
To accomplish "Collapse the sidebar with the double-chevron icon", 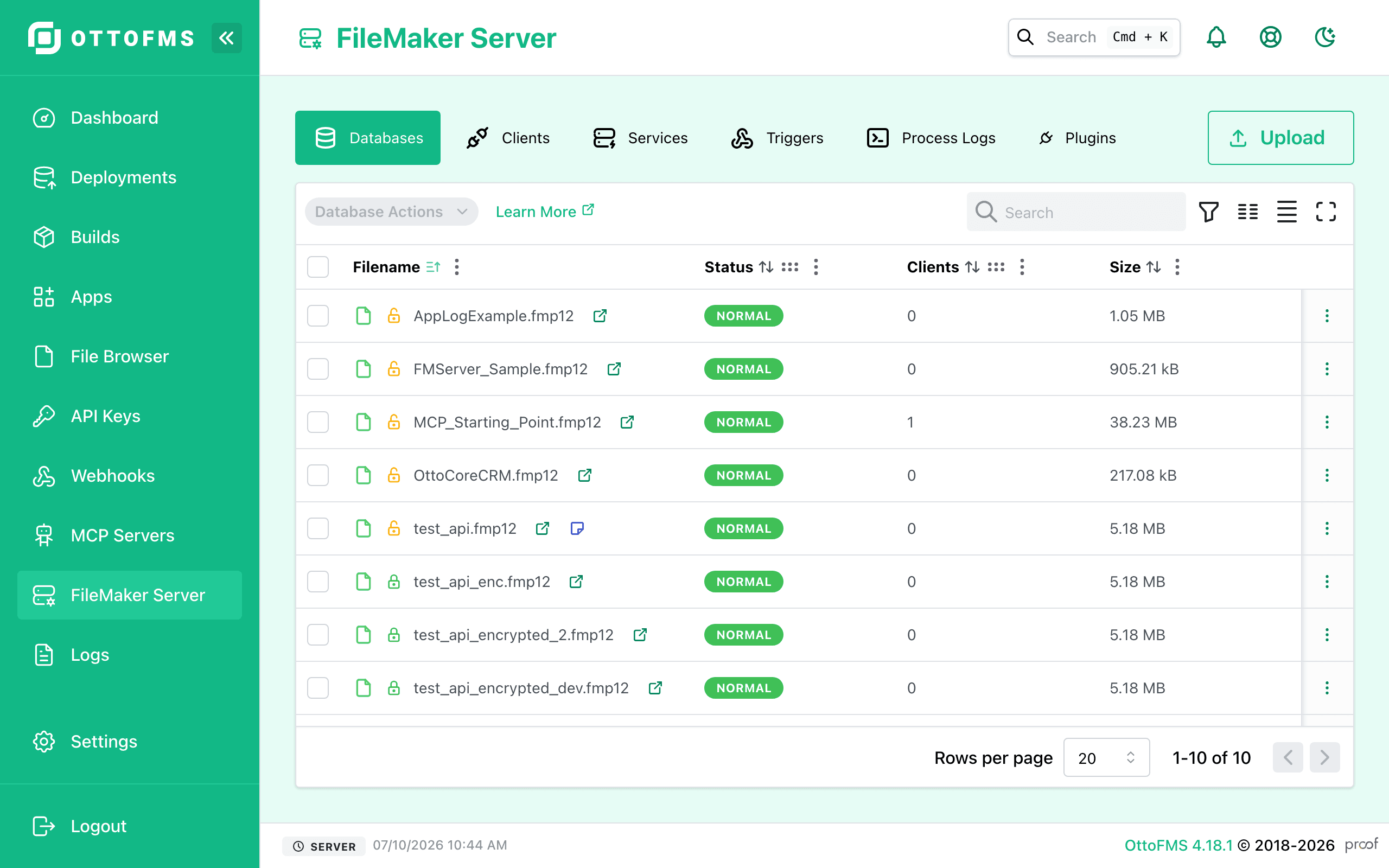I will click(226, 38).
